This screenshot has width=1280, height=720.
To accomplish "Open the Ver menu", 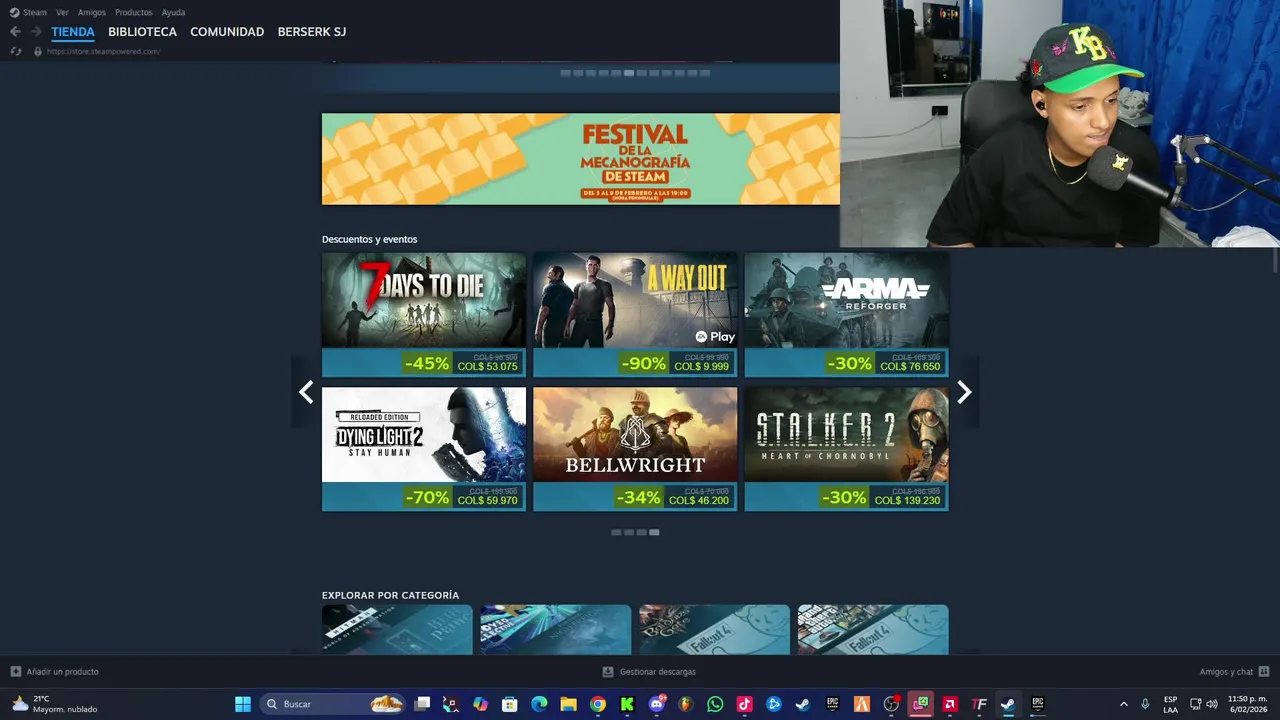I will tap(62, 12).
